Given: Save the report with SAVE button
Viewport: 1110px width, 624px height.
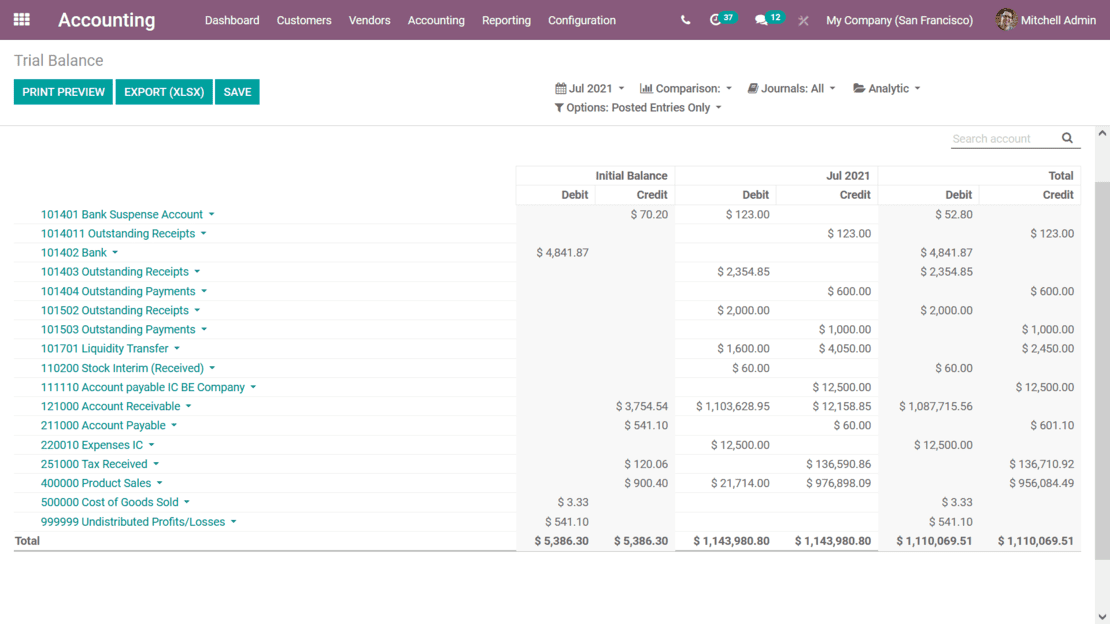Looking at the screenshot, I should [x=237, y=92].
